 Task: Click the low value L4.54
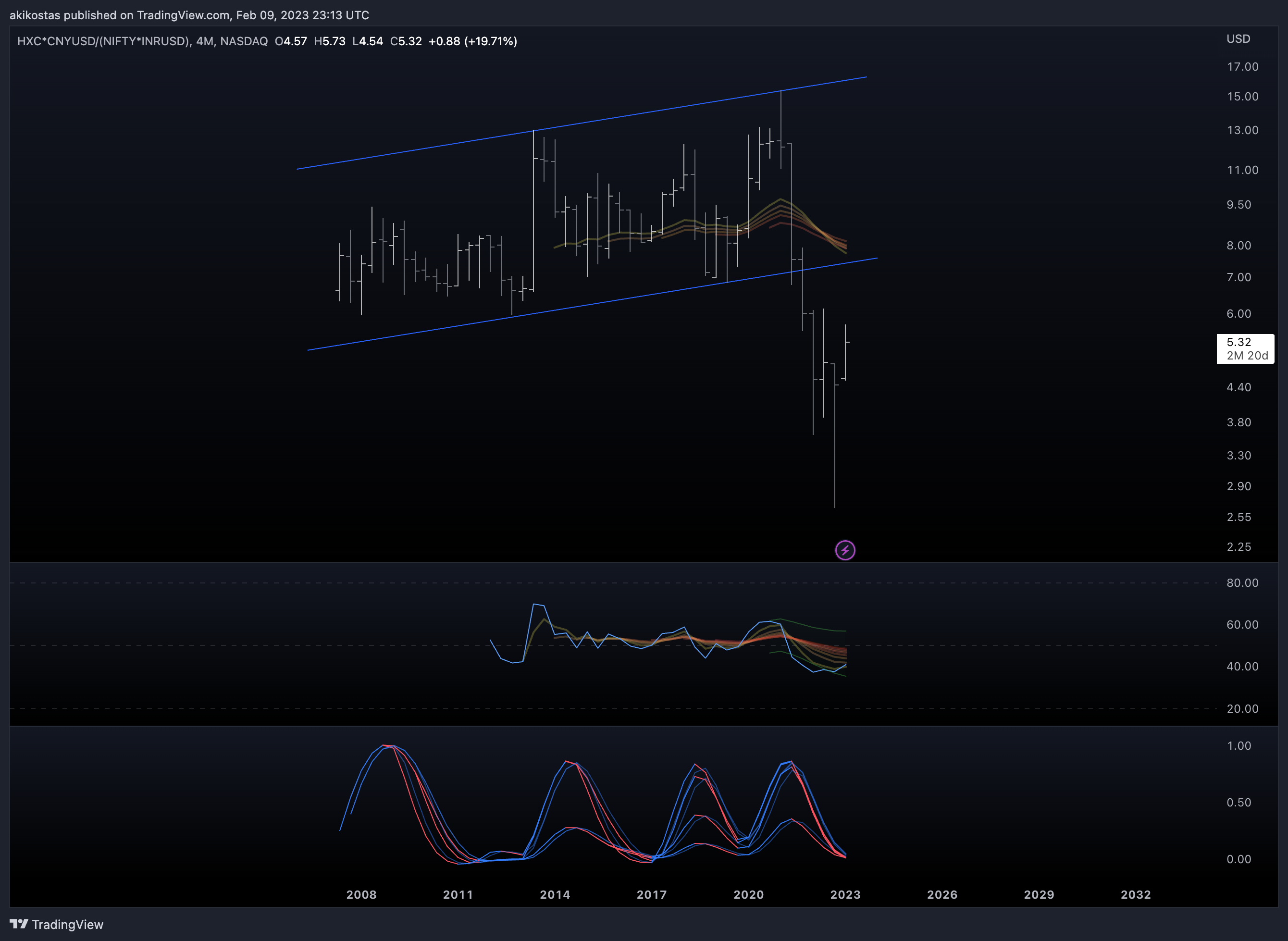368,41
